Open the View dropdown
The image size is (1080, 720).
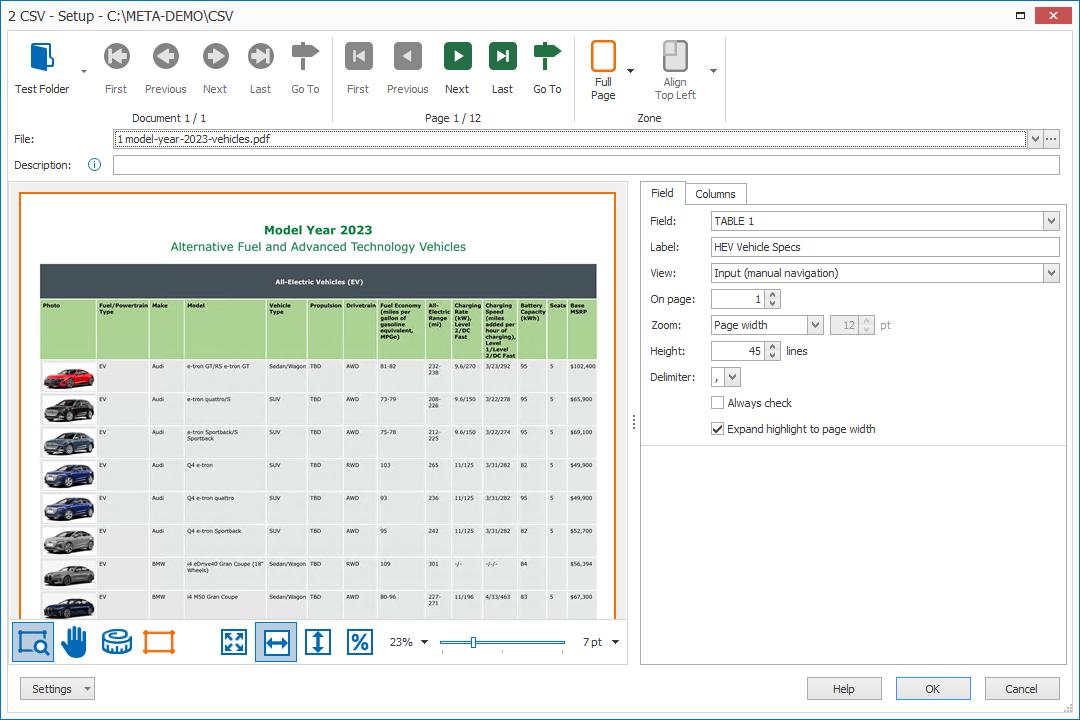click(x=1051, y=274)
